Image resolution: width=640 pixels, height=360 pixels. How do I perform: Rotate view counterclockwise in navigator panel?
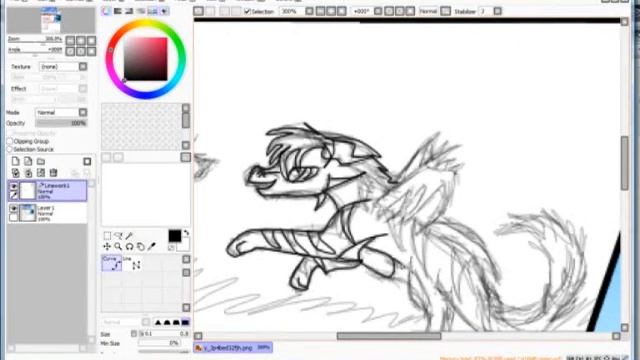pos(70,51)
